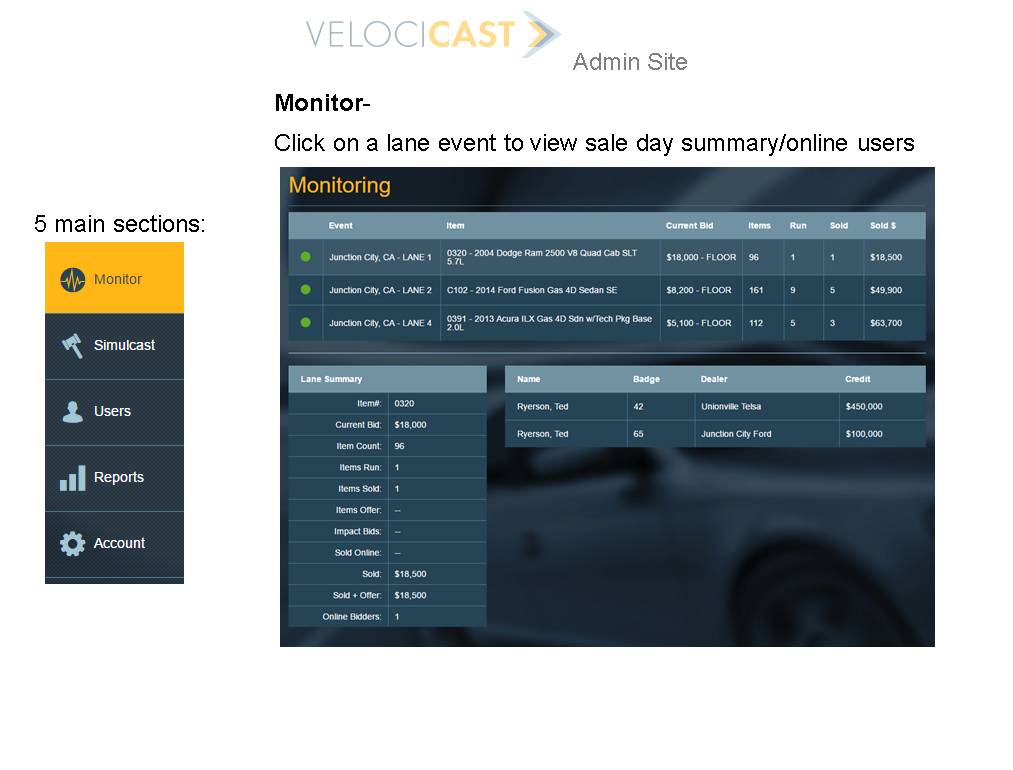Click the Name column header
Viewport: 1013px width, 770px height.
click(x=528, y=379)
